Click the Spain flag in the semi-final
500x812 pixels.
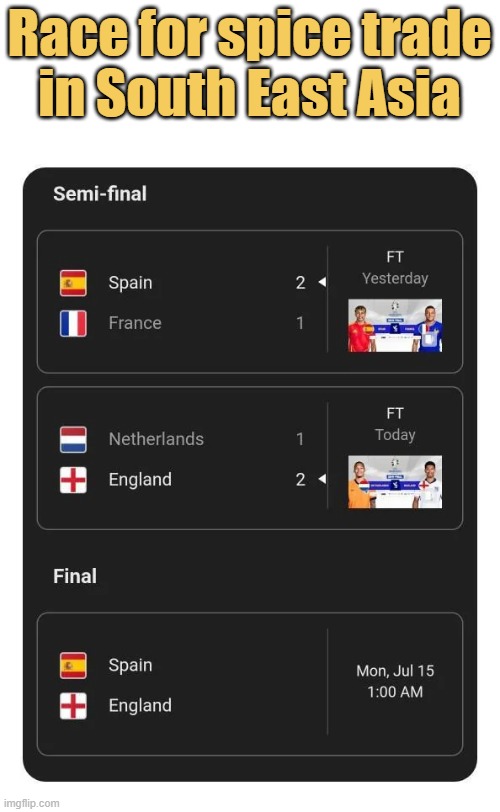73,283
